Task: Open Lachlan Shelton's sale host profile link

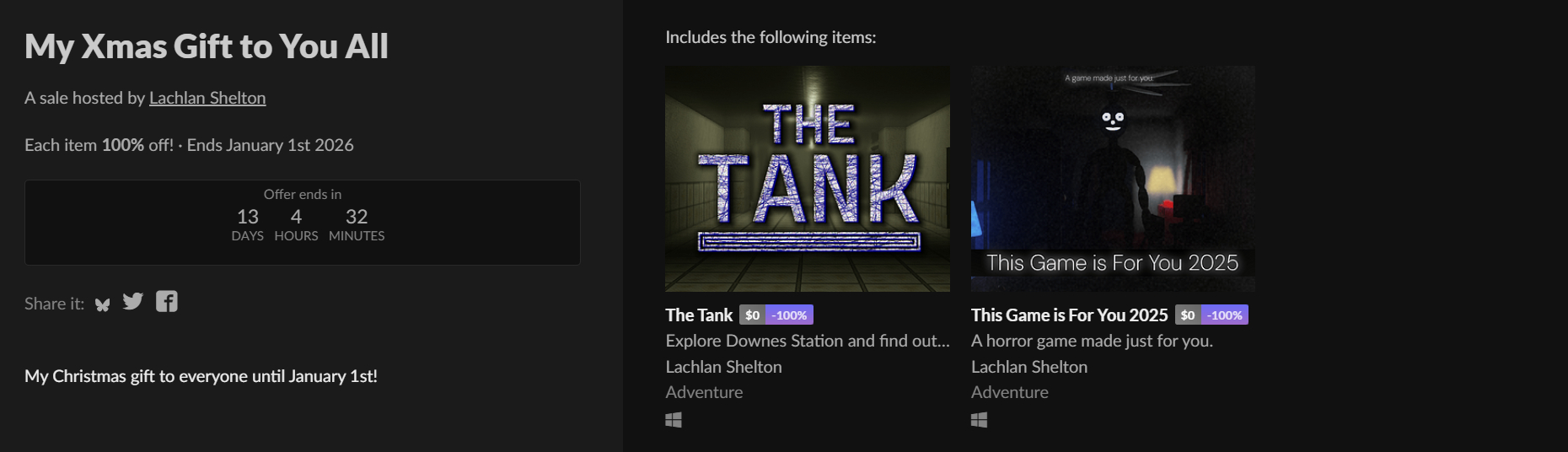Action: pyautogui.click(x=207, y=98)
